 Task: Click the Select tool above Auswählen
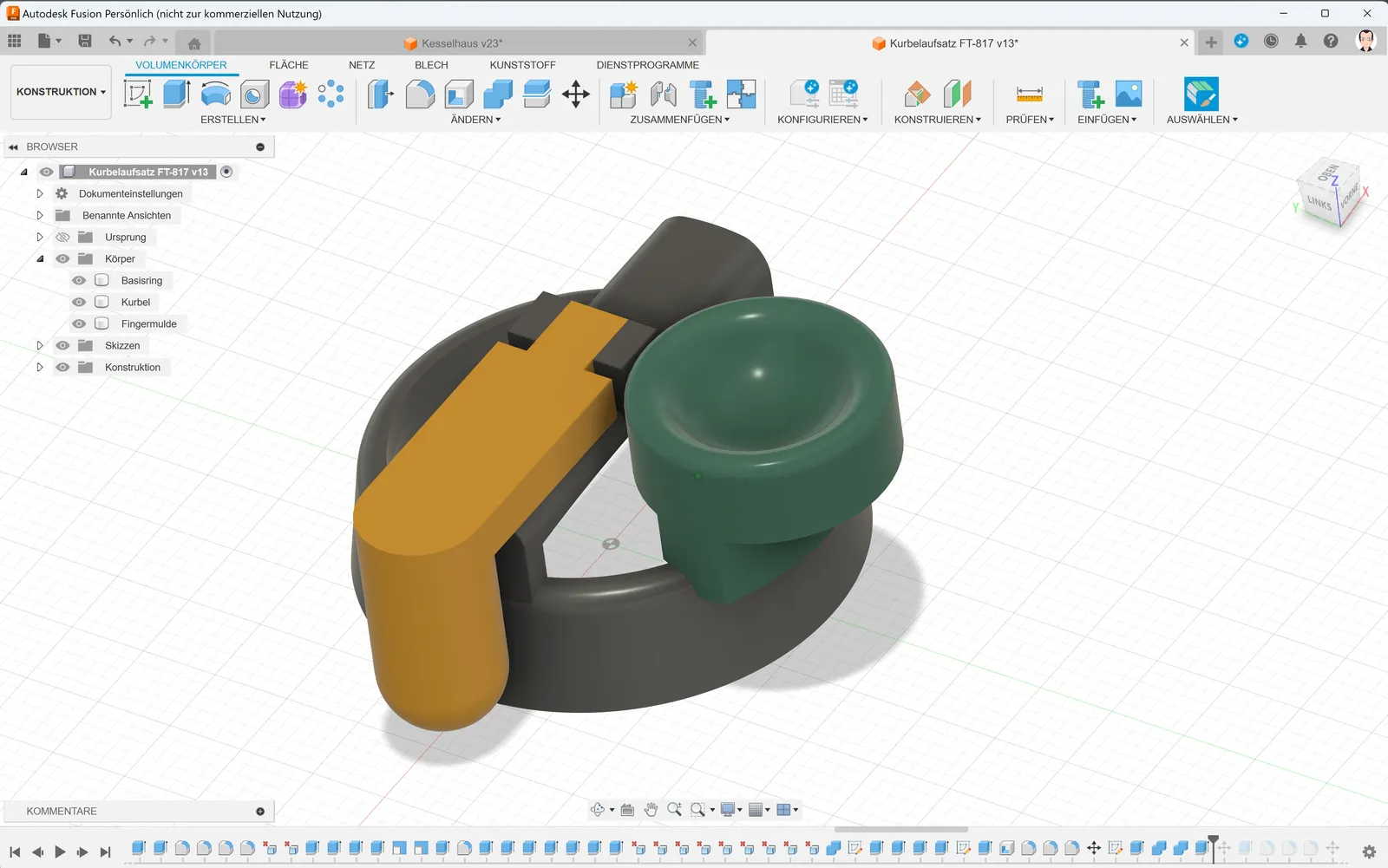[1201, 94]
